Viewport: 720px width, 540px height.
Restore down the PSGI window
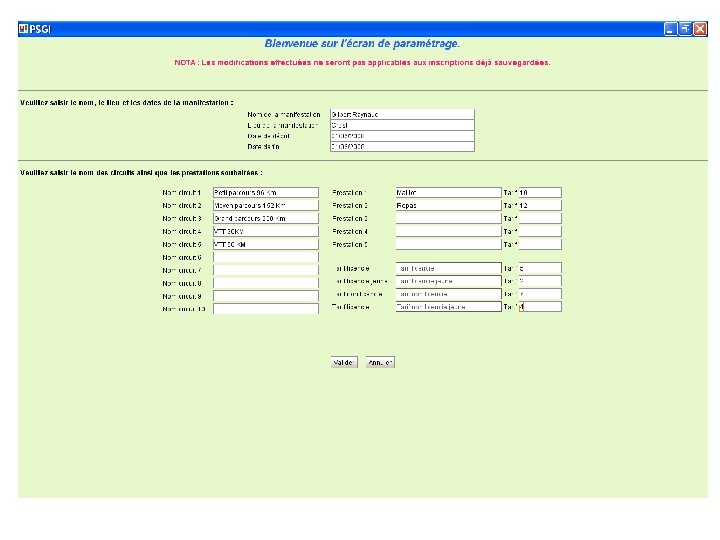click(685, 29)
